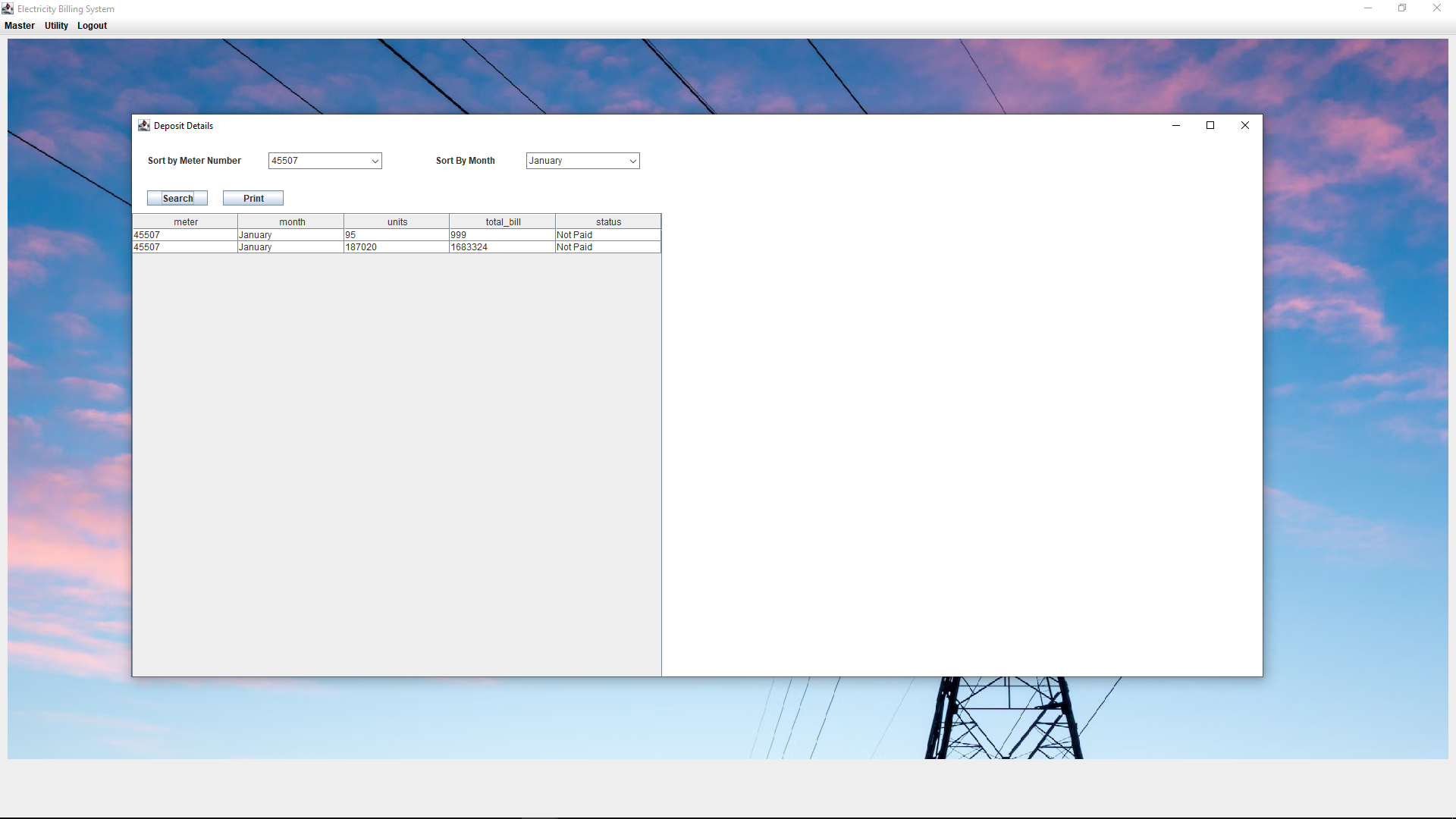Select the total_bill cell showing 999
Screen dimensions: 1456x819
[503, 235]
